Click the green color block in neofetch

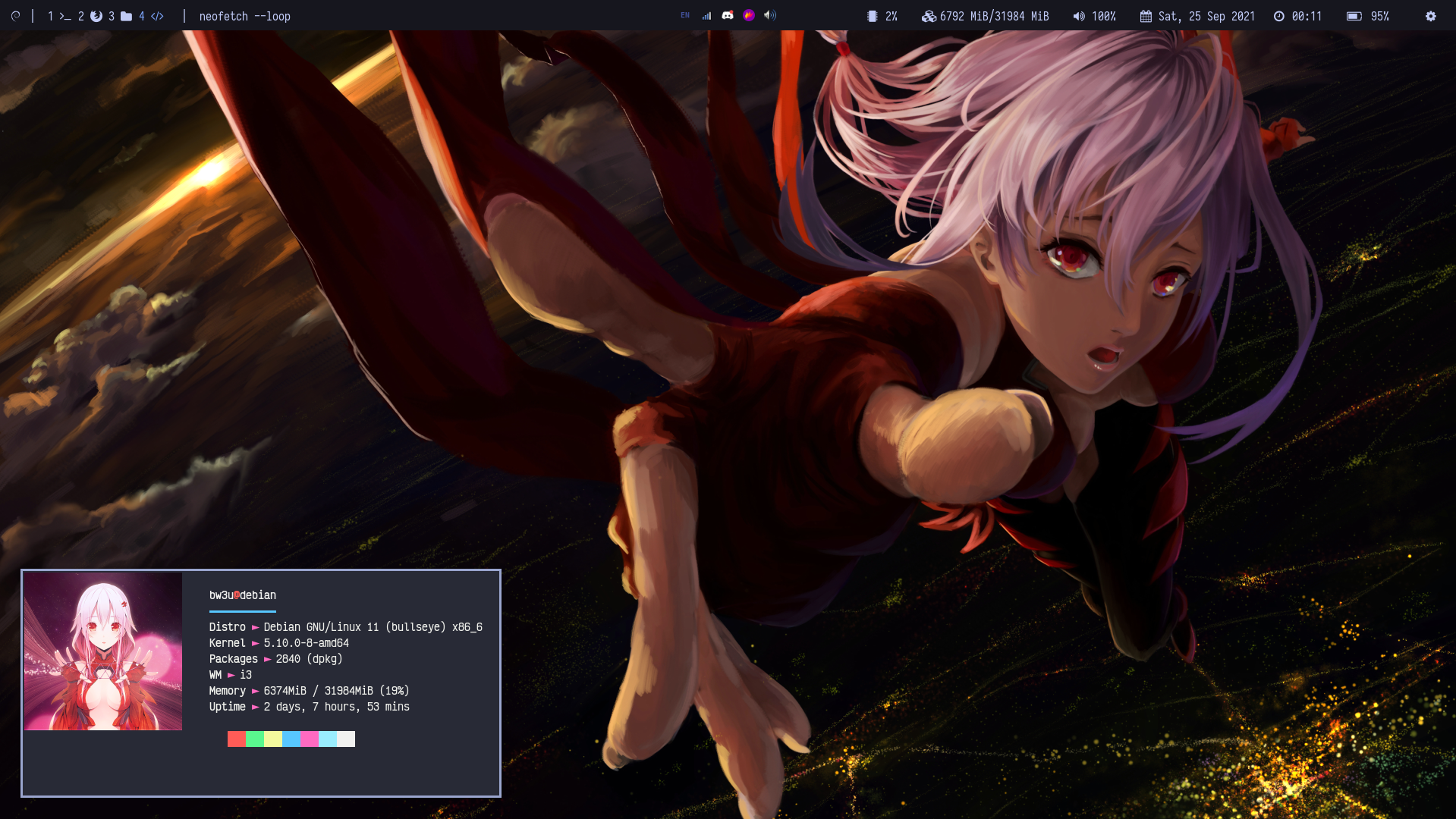[x=255, y=739]
